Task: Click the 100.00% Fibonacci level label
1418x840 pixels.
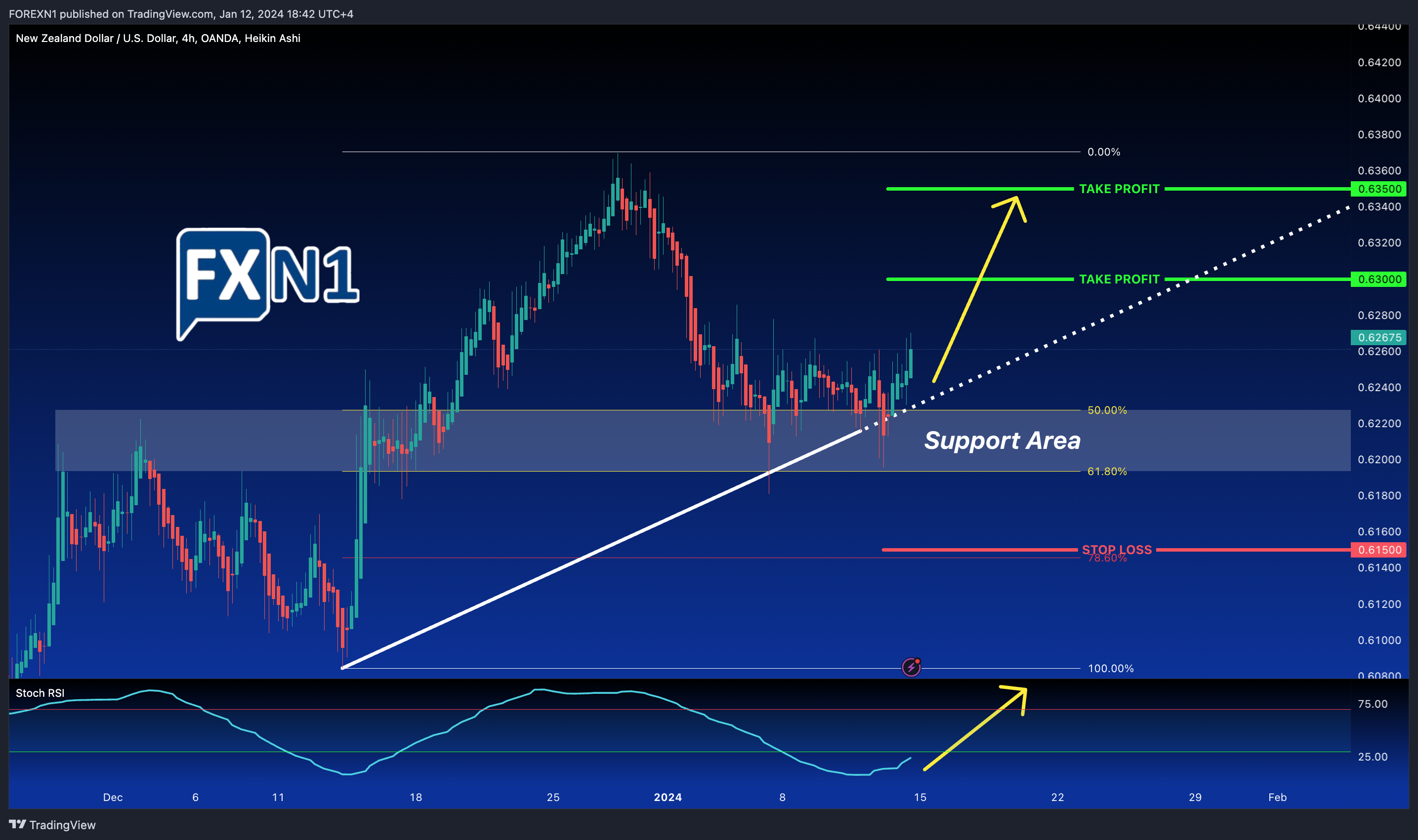Action: click(x=1111, y=668)
